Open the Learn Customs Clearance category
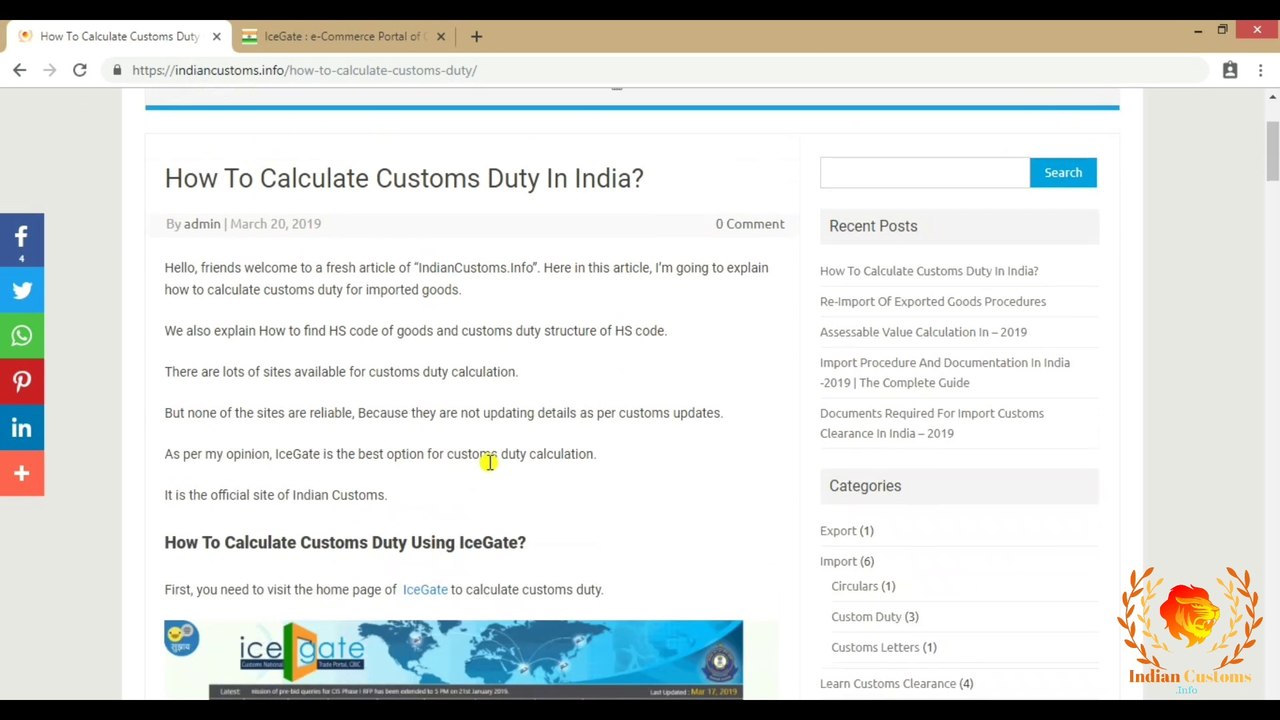Viewport: 1280px width, 720px height. coord(888,684)
